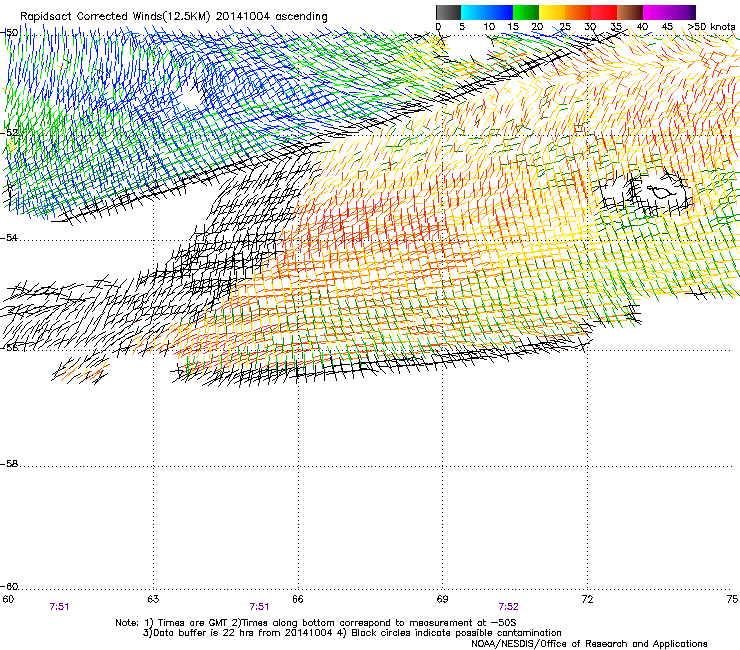Viewport: 740px width, 650px height.
Task: Click the '20141004 ascending' text in the title
Action: [x=271, y=17]
